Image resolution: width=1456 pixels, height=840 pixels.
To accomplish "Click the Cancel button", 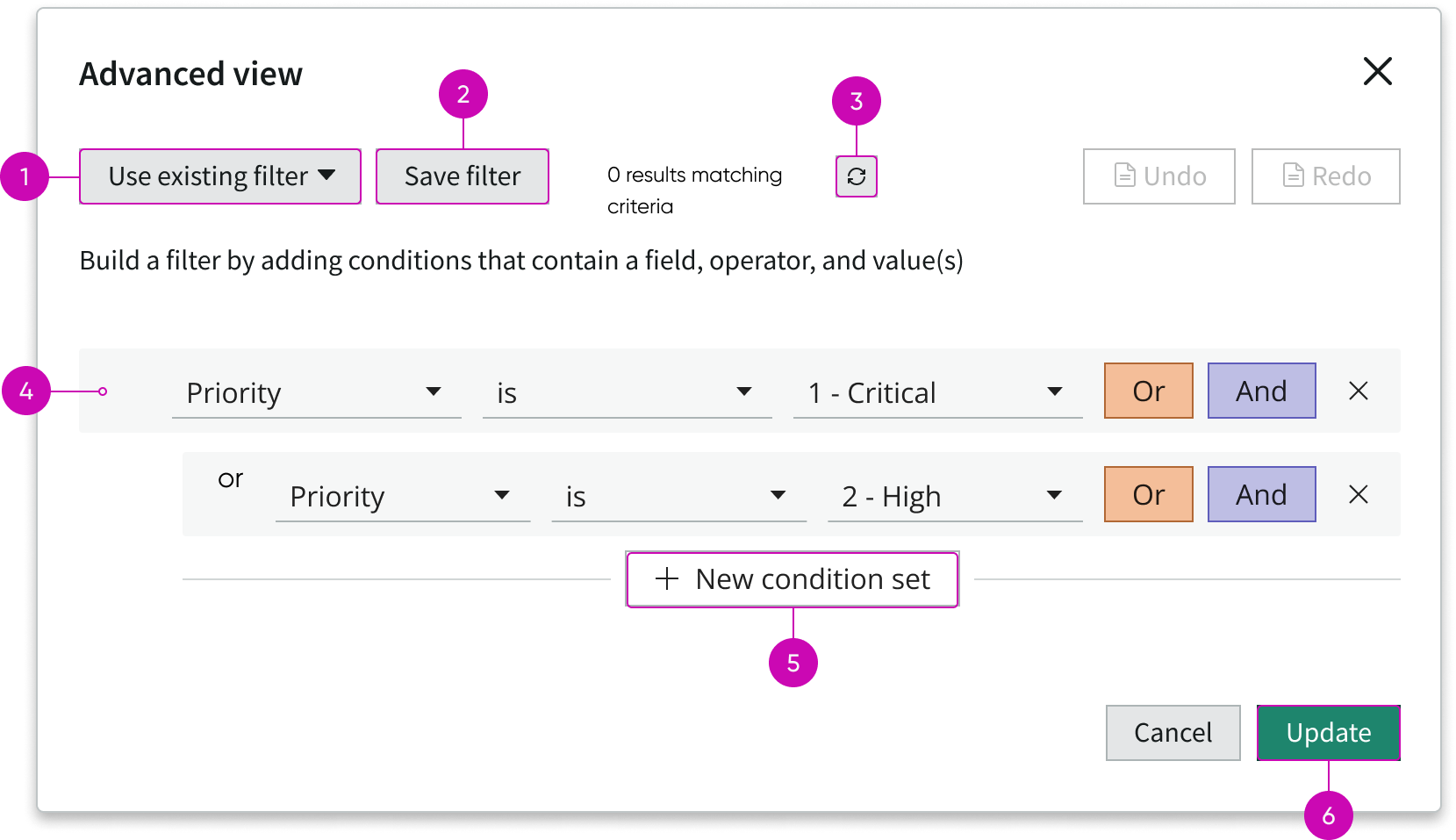I will coord(1173,733).
